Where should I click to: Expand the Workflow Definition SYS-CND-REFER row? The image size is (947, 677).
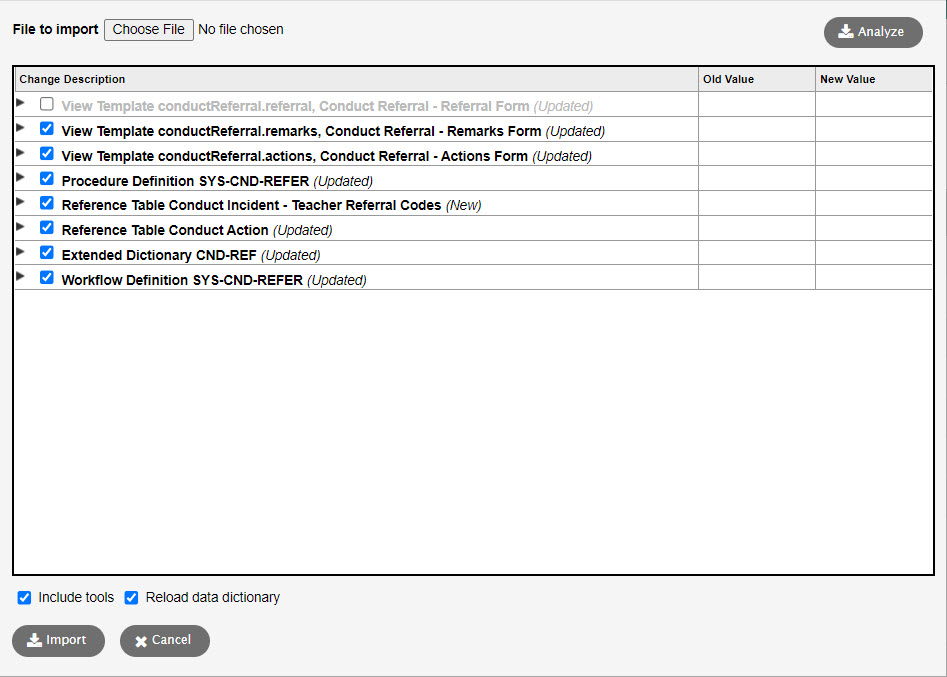pyautogui.click(x=21, y=277)
